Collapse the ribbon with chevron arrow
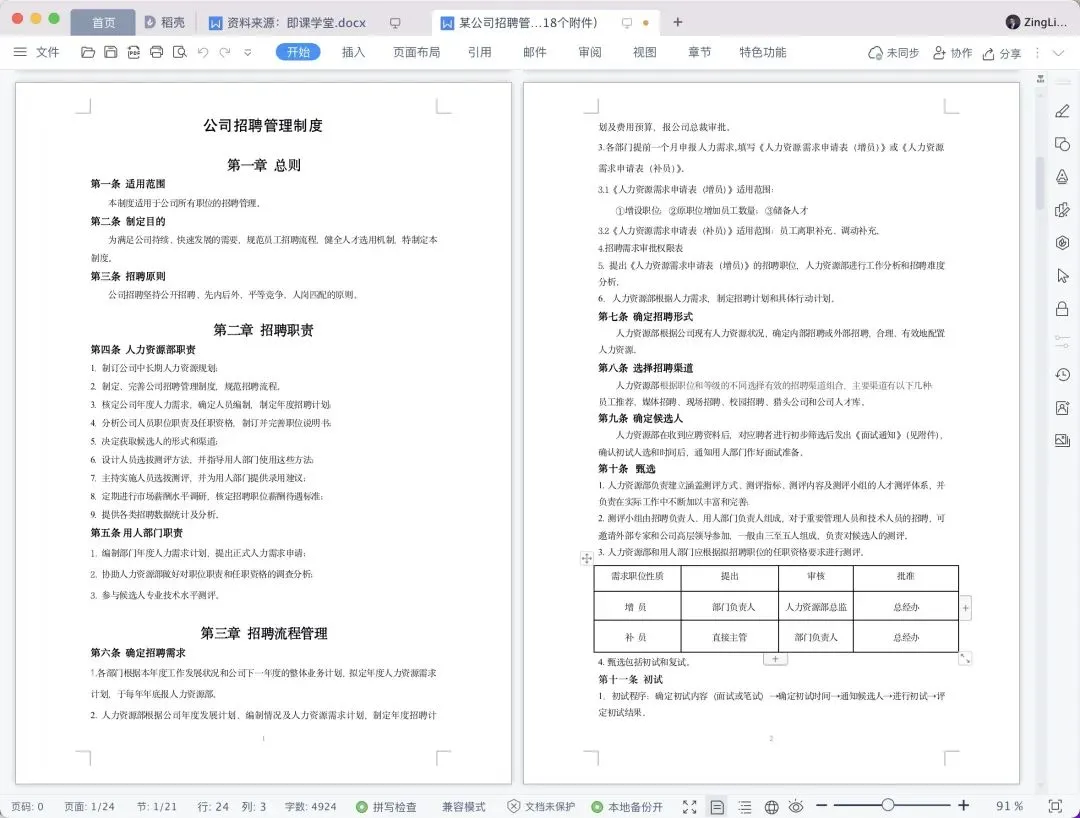 pos(1059,53)
